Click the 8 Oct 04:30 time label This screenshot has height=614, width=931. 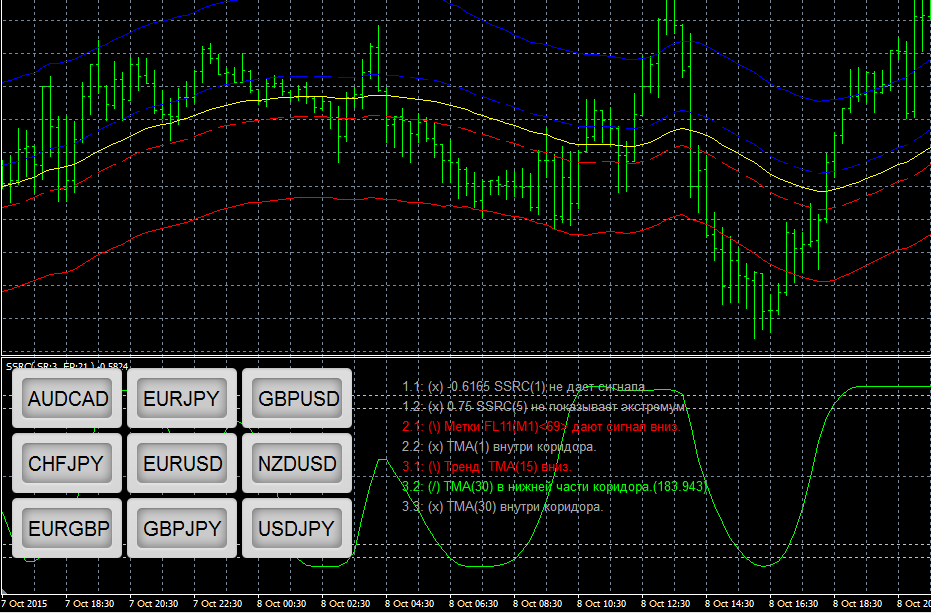410,603
